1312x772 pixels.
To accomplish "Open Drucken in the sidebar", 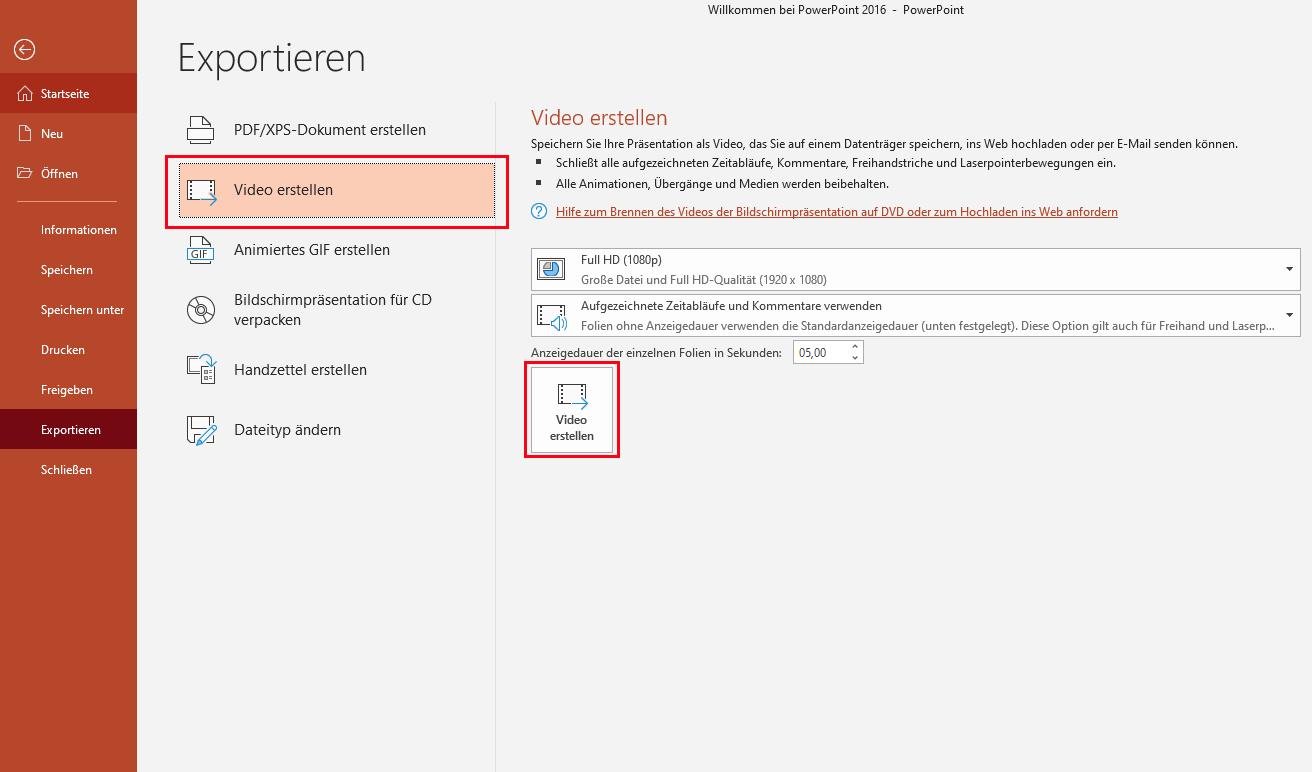I will 68,350.
